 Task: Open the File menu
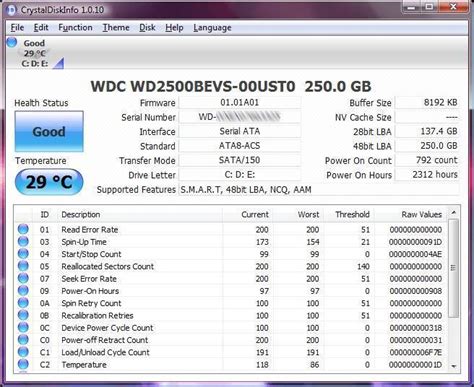click(17, 28)
